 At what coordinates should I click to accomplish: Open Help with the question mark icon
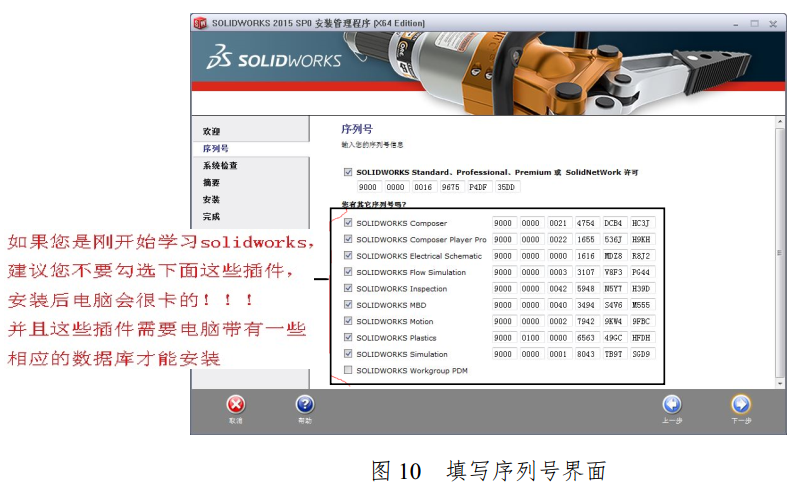pos(305,405)
